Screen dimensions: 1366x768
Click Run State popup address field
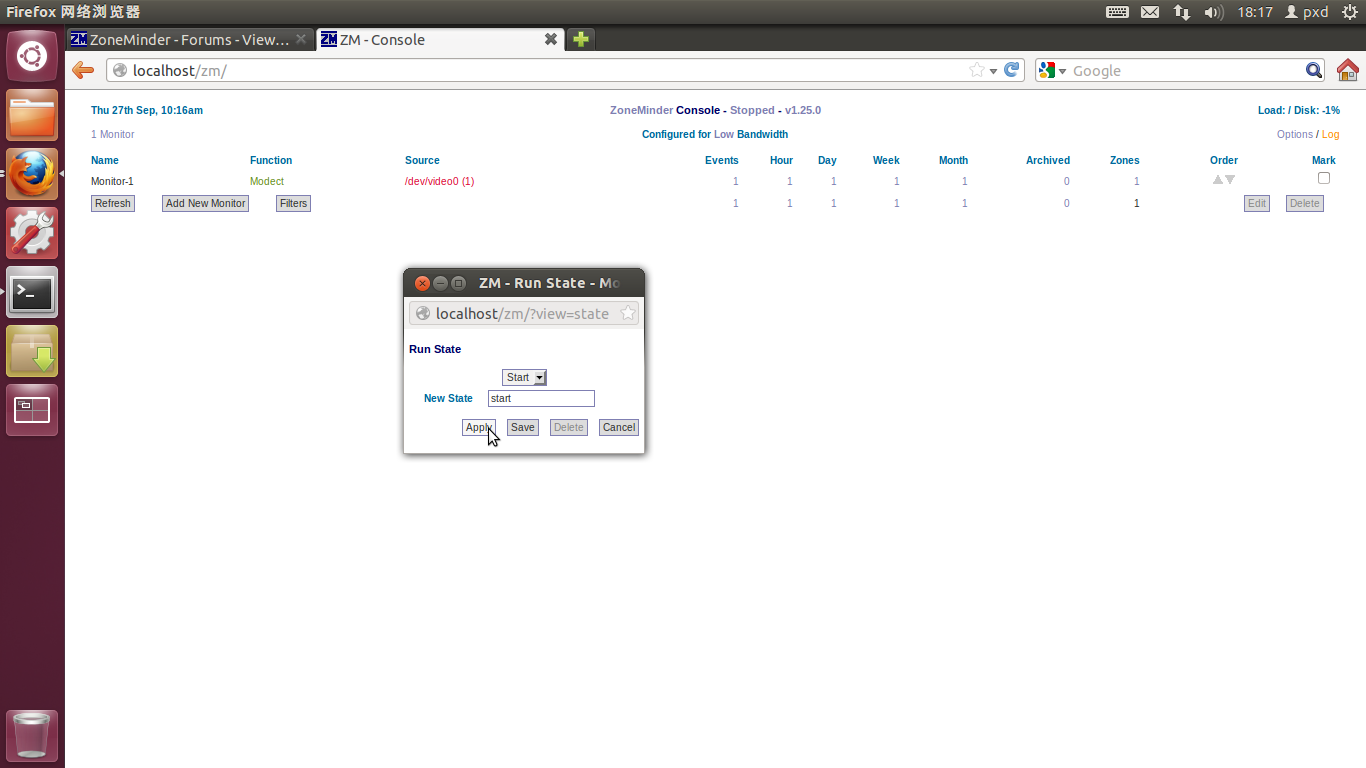(524, 313)
